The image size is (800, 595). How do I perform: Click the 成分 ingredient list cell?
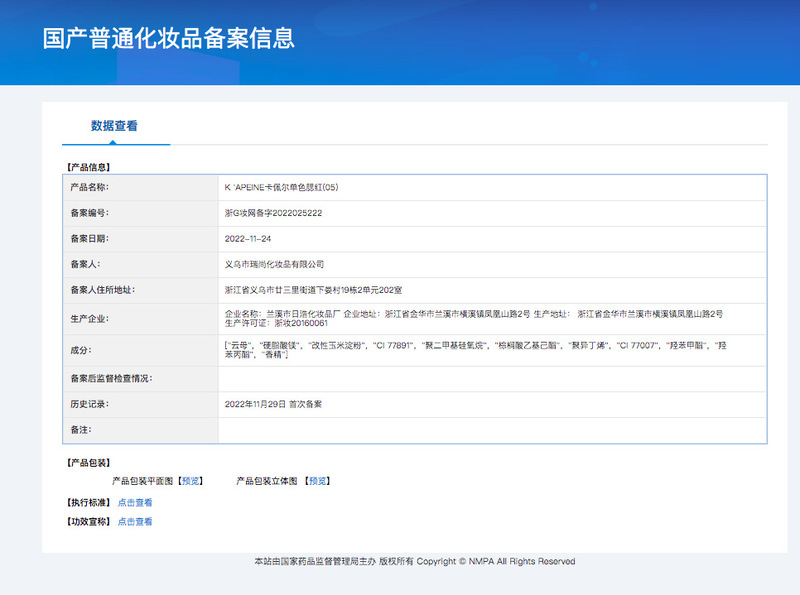[x=475, y=349]
